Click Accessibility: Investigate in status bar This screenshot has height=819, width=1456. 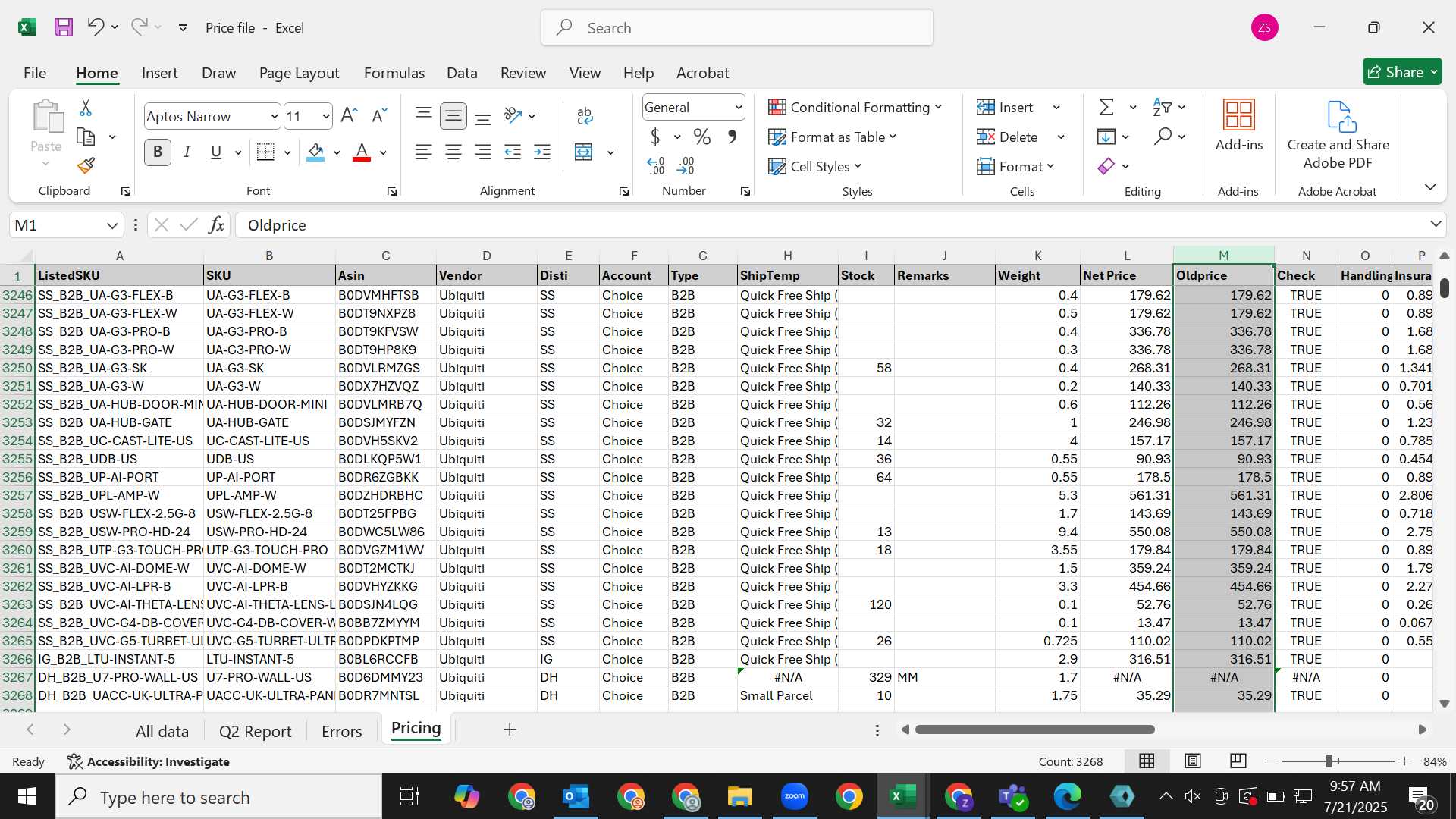pos(148,761)
